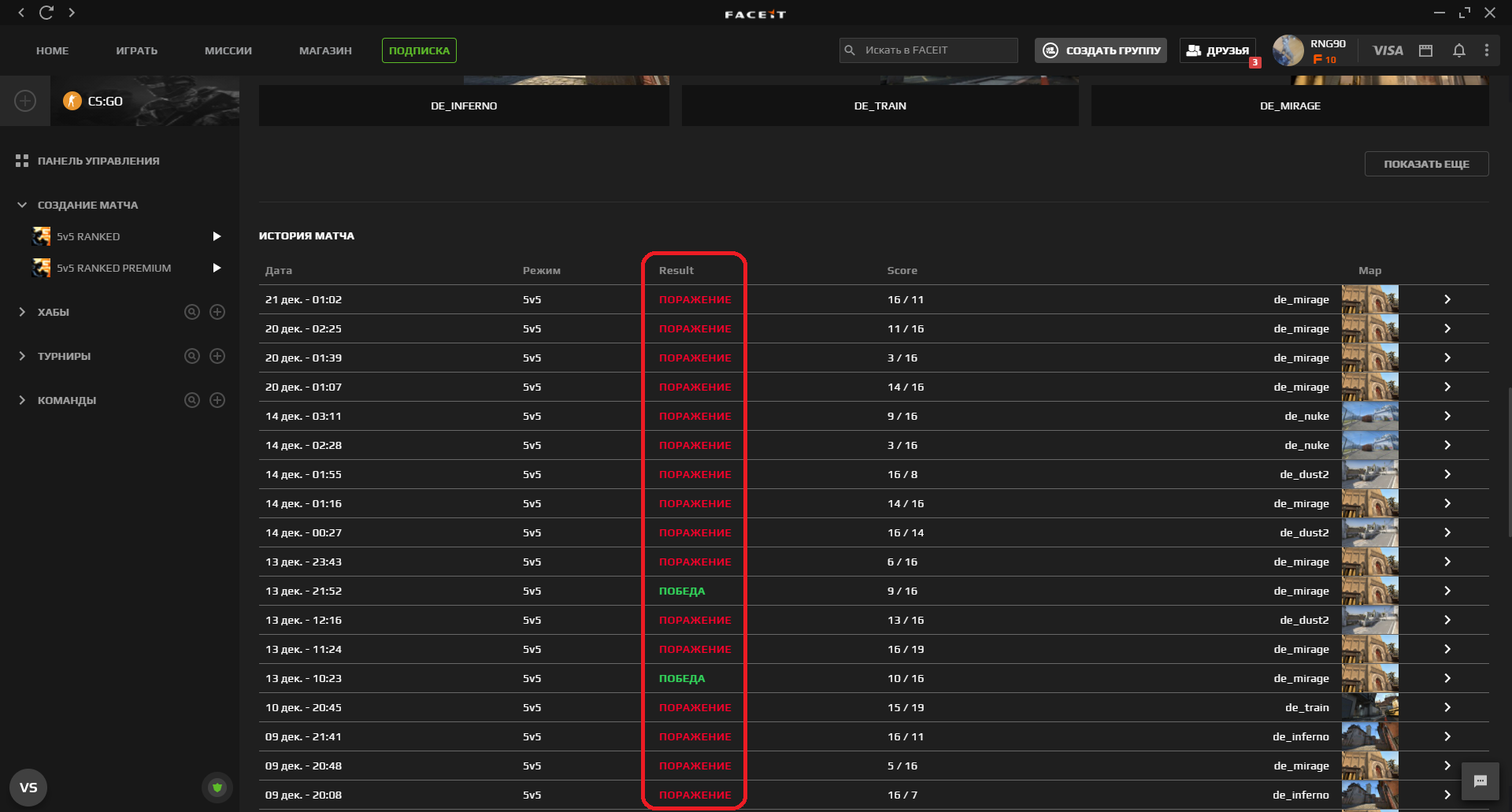Image resolution: width=1512 pixels, height=812 pixels.
Task: Collapse the Создание матча section
Action: click(22, 205)
